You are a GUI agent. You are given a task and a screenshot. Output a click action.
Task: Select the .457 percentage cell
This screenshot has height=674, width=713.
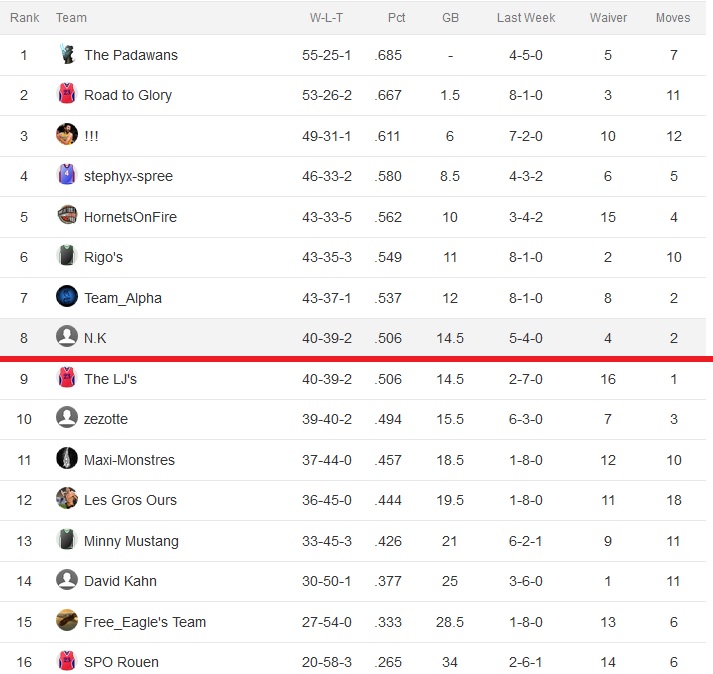pos(388,460)
